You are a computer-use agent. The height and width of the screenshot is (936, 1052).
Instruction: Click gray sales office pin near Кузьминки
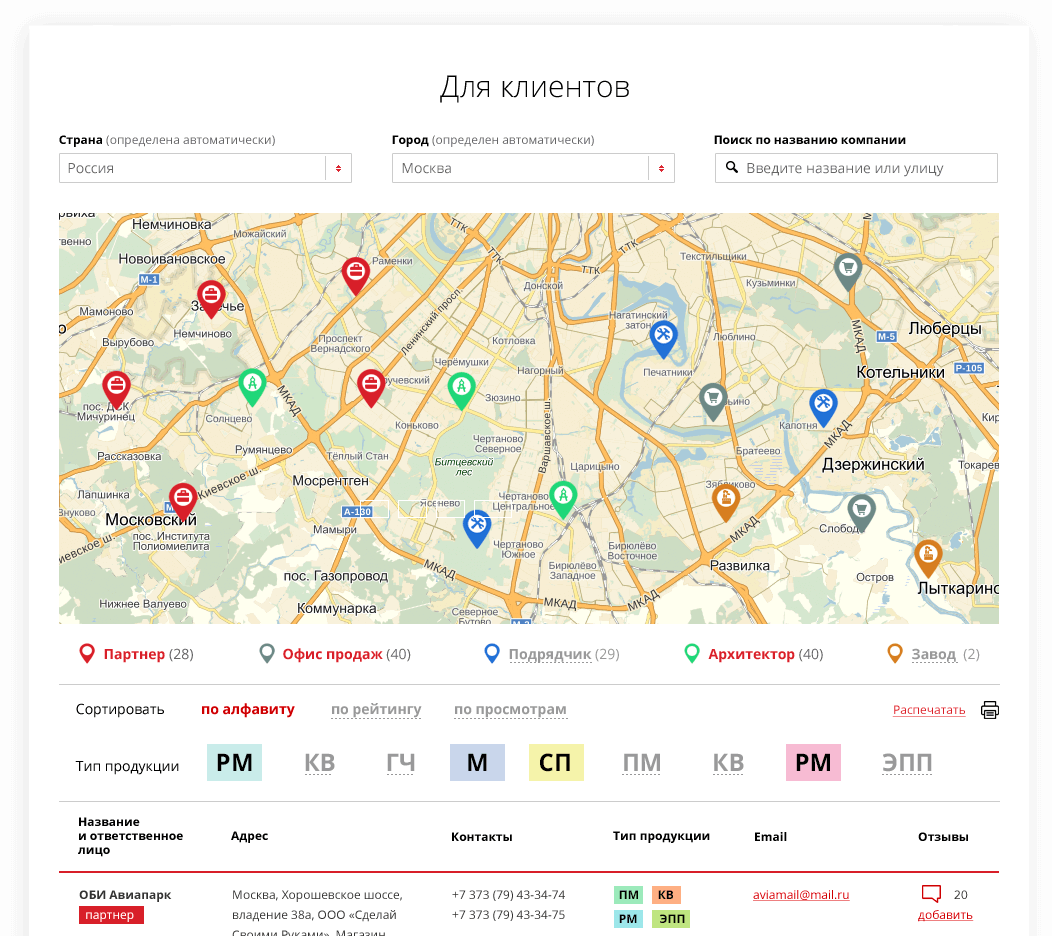848,271
